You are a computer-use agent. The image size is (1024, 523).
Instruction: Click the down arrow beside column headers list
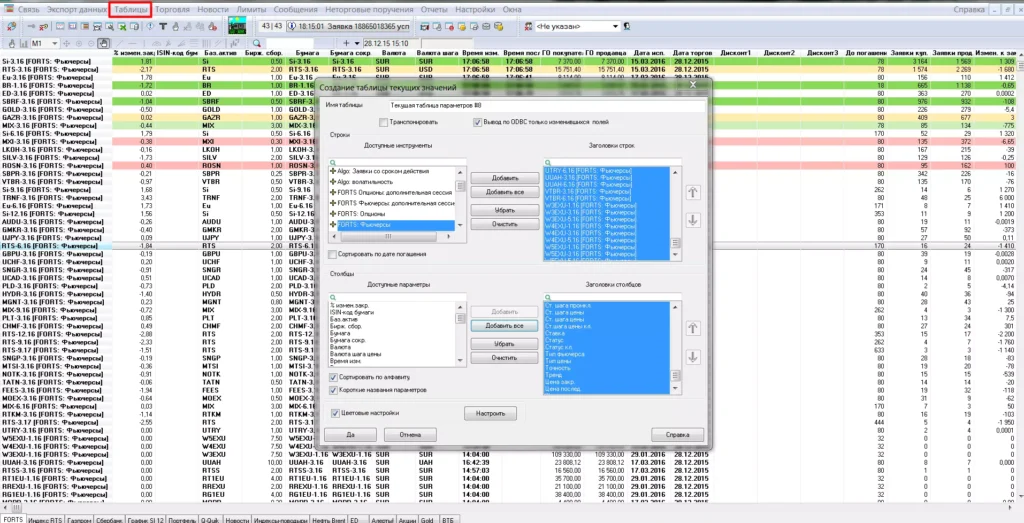(695, 357)
